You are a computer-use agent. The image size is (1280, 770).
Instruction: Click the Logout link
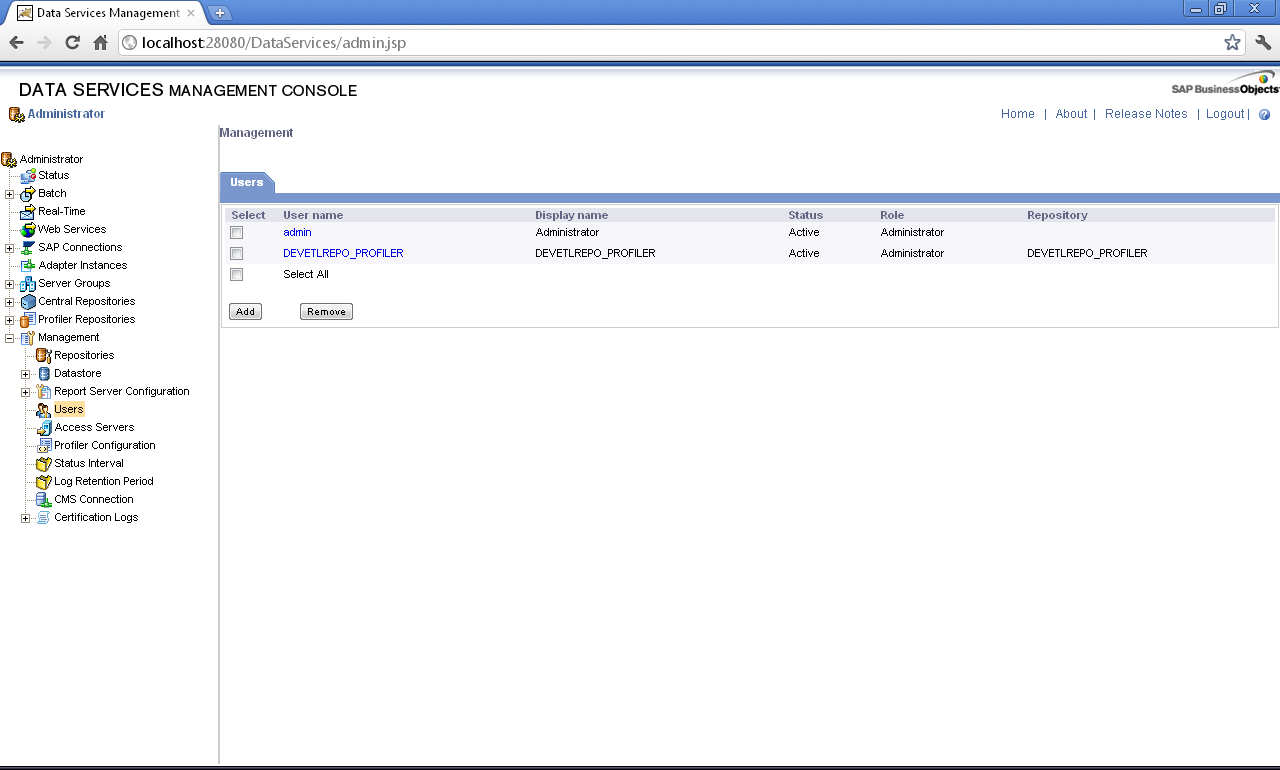tap(1225, 114)
